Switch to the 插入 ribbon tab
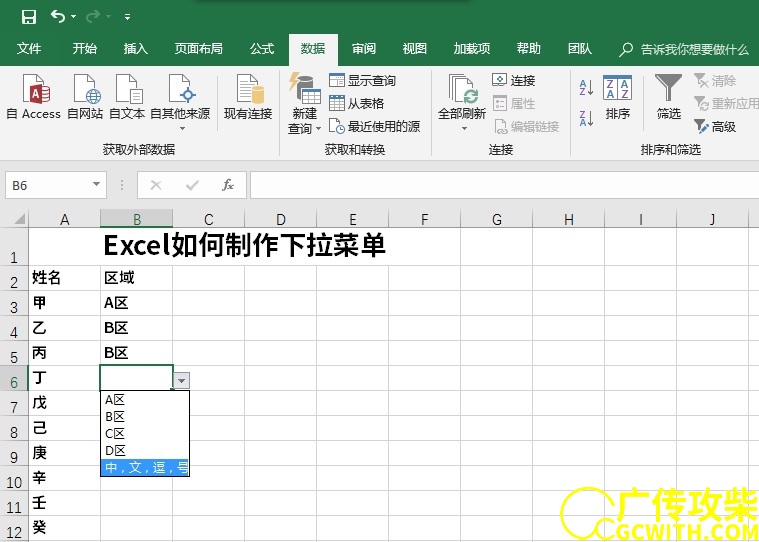Viewport: 759px width, 542px height. [x=135, y=48]
